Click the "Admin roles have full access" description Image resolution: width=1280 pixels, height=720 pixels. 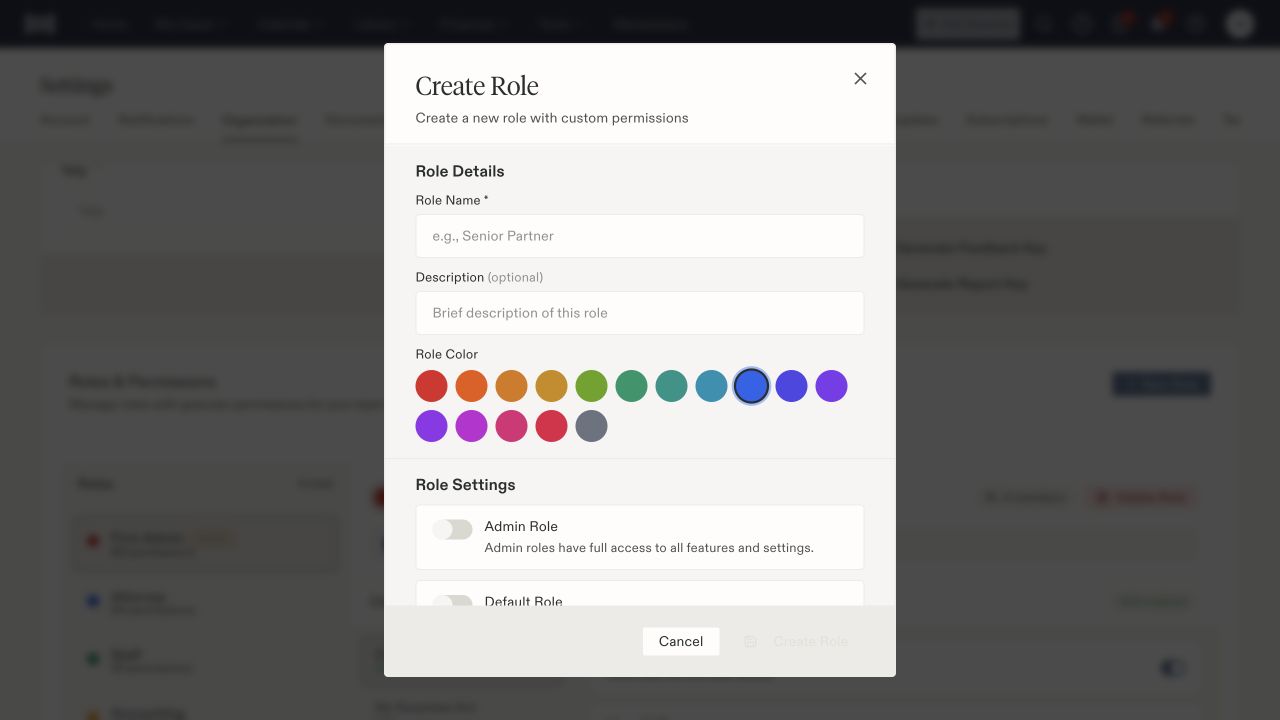(649, 548)
